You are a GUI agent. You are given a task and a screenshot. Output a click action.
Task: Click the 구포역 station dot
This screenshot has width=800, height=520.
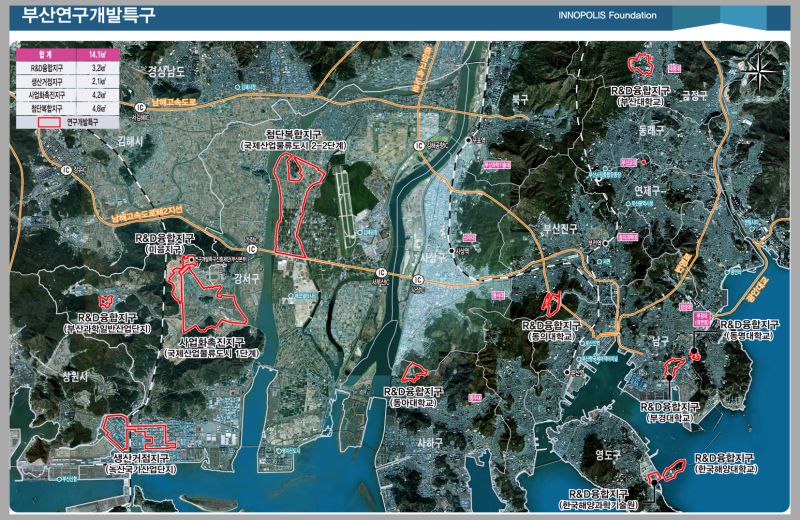click(468, 140)
